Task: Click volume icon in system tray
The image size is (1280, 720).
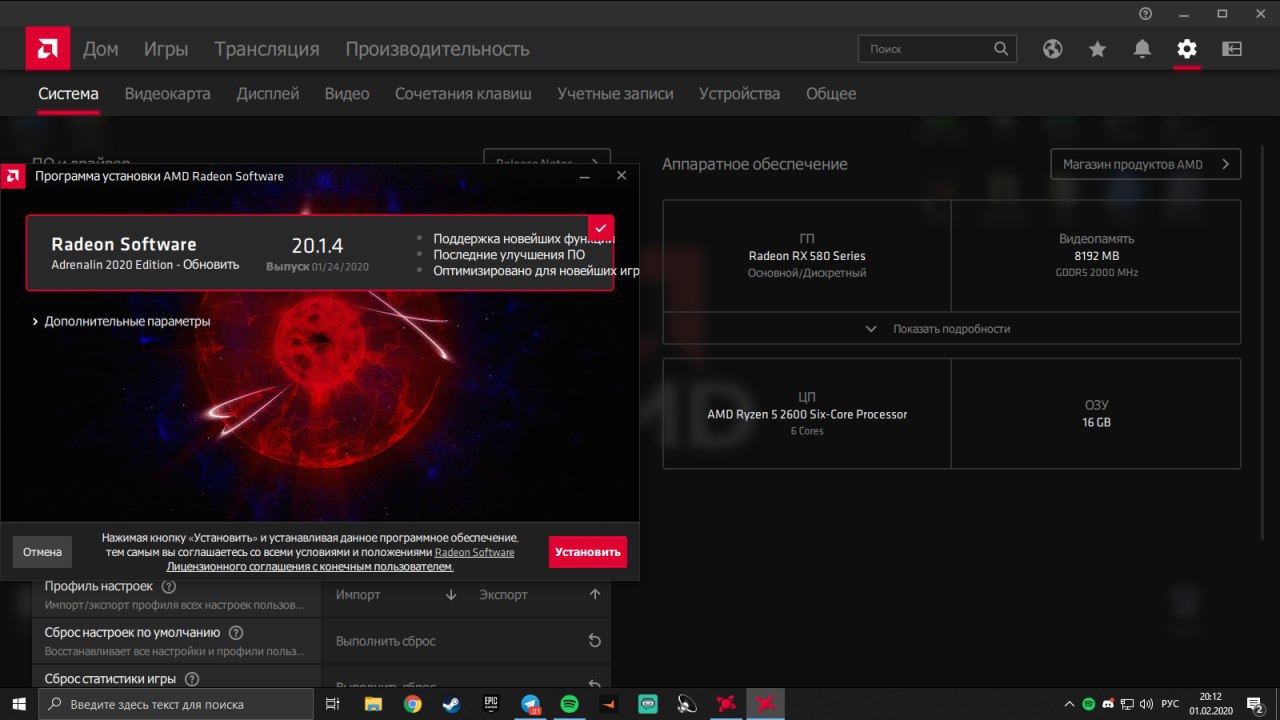Action: (x=1146, y=704)
